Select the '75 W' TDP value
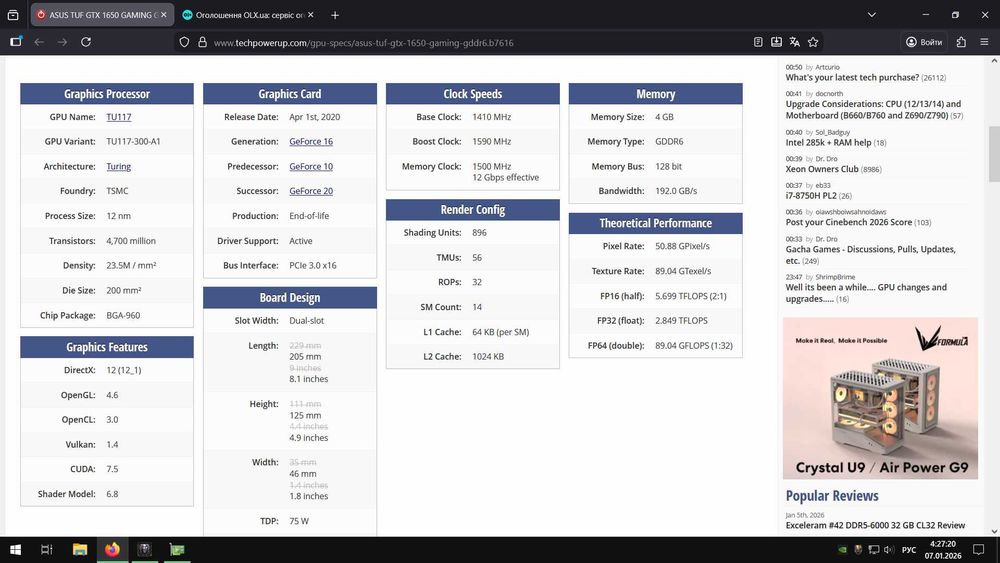This screenshot has width=1000, height=563. coord(298,521)
